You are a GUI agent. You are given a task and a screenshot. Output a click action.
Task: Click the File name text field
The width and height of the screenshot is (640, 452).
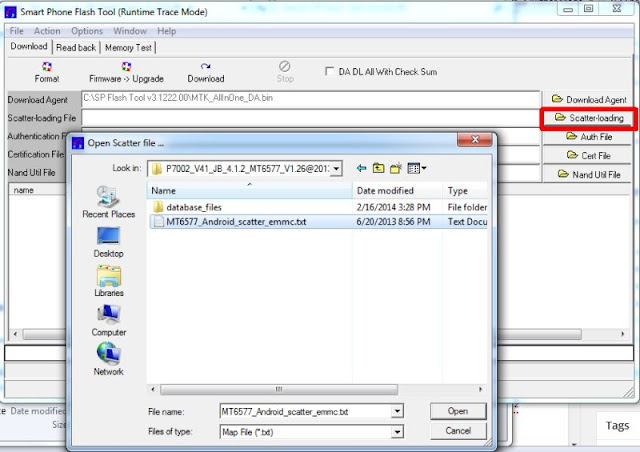(x=306, y=412)
